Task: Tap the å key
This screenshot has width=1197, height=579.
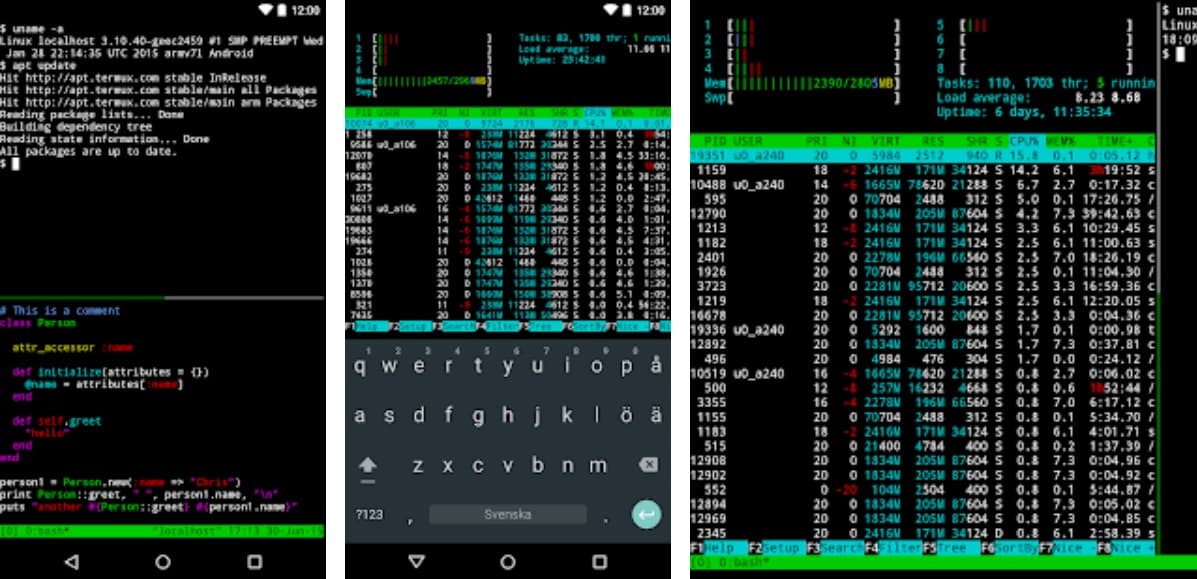Action: (656, 366)
